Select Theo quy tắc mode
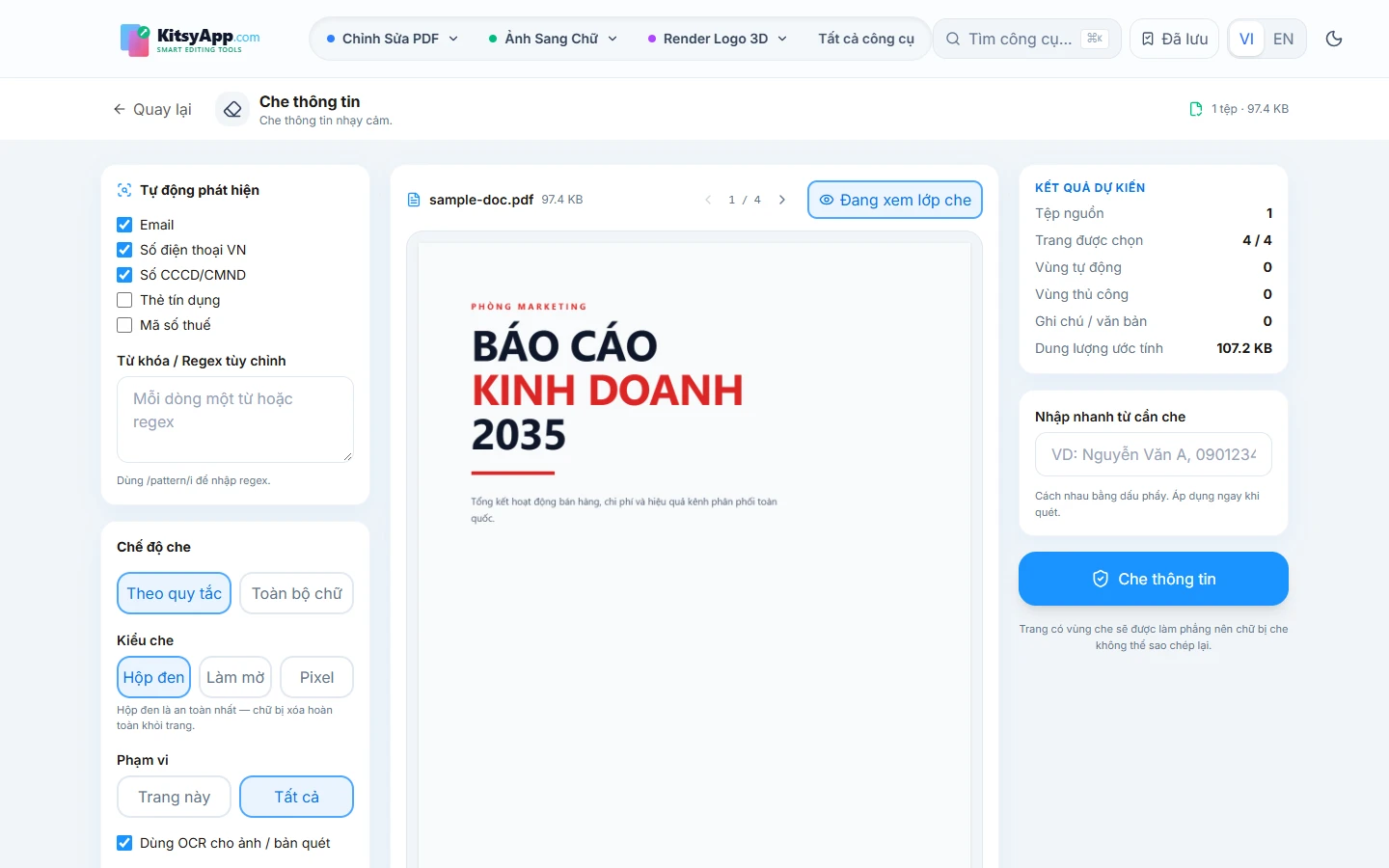Viewport: 1389px width, 868px height. click(174, 593)
